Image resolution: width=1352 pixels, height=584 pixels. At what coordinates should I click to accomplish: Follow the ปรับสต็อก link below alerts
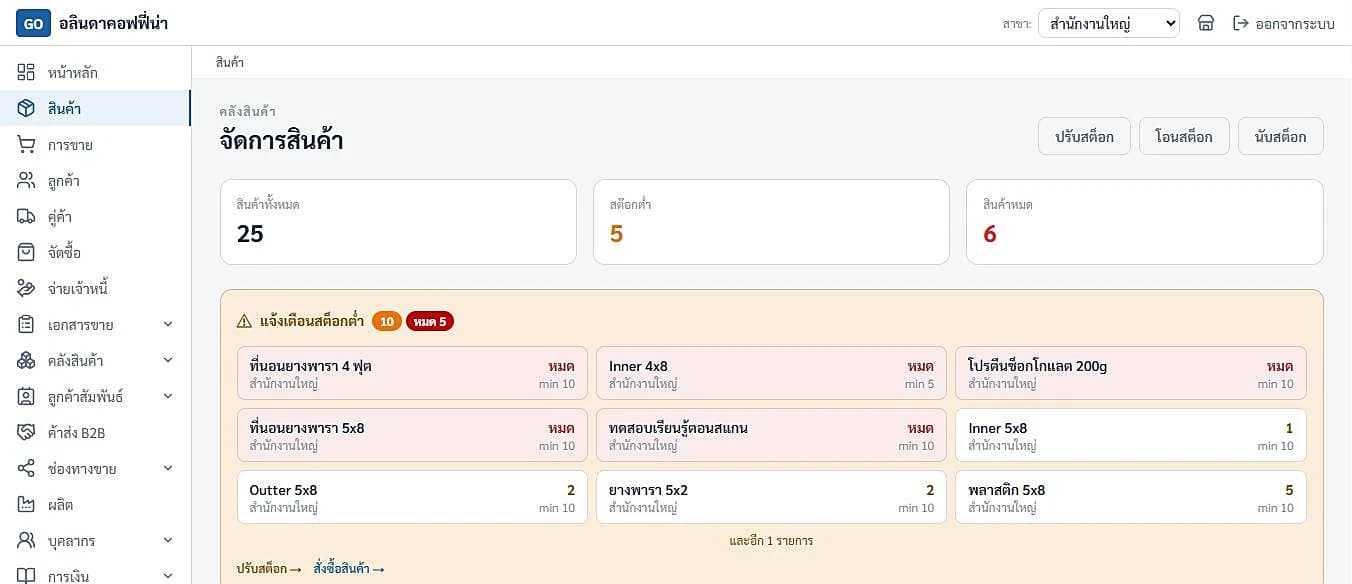coord(269,569)
